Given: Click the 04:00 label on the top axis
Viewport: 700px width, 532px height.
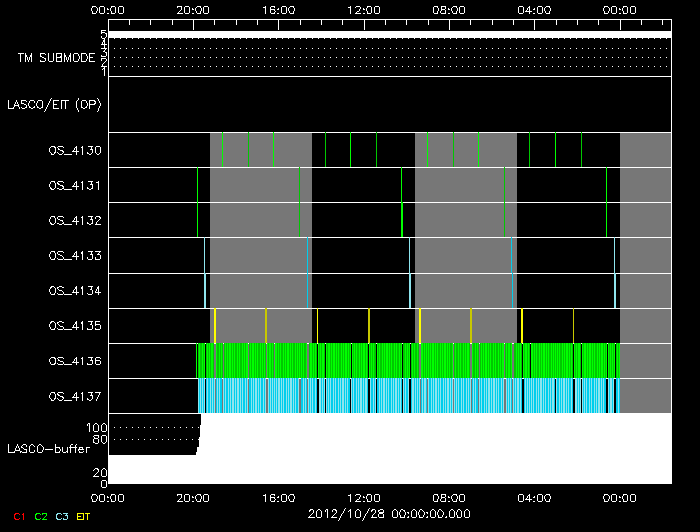Looking at the screenshot, I should (534, 10).
